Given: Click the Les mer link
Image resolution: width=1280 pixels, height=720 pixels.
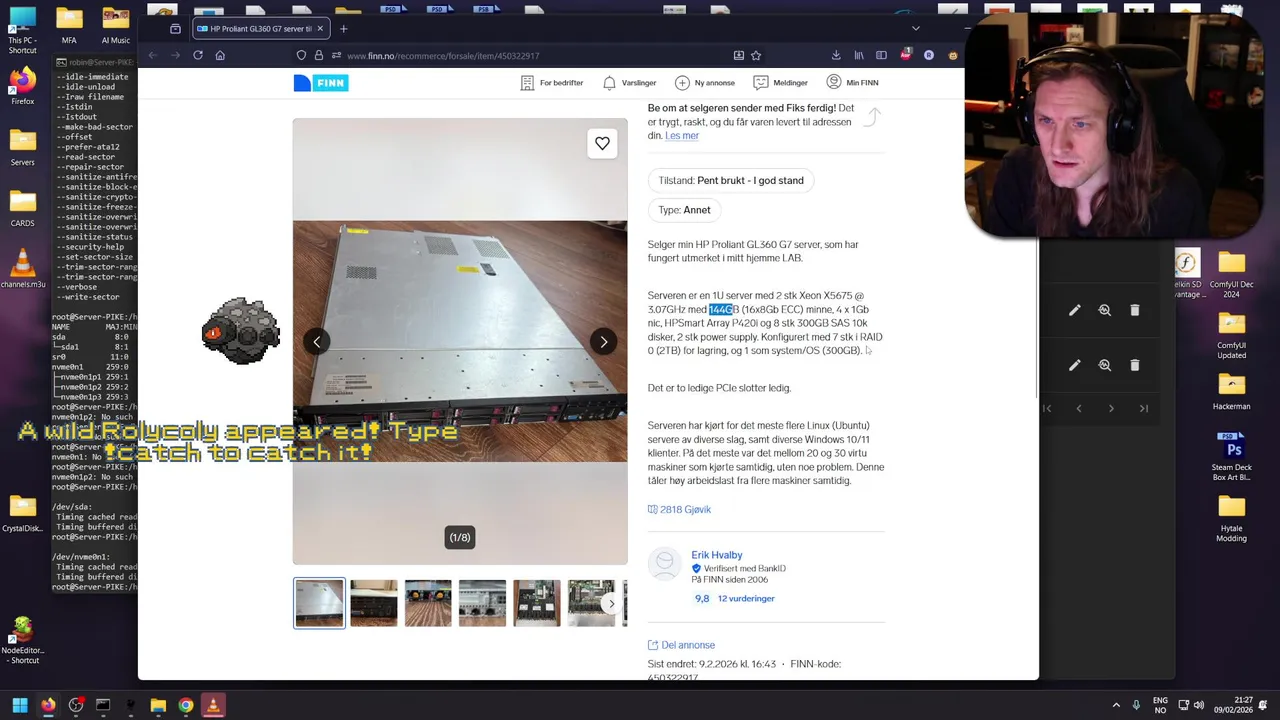Looking at the screenshot, I should pos(682,136).
